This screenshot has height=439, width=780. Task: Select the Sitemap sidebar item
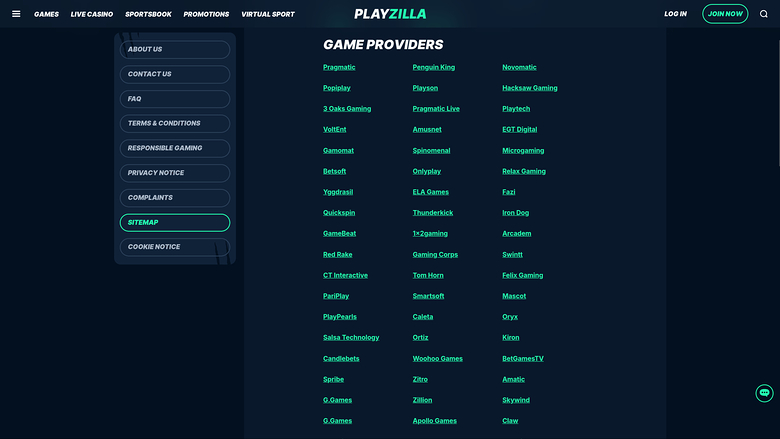[175, 222]
